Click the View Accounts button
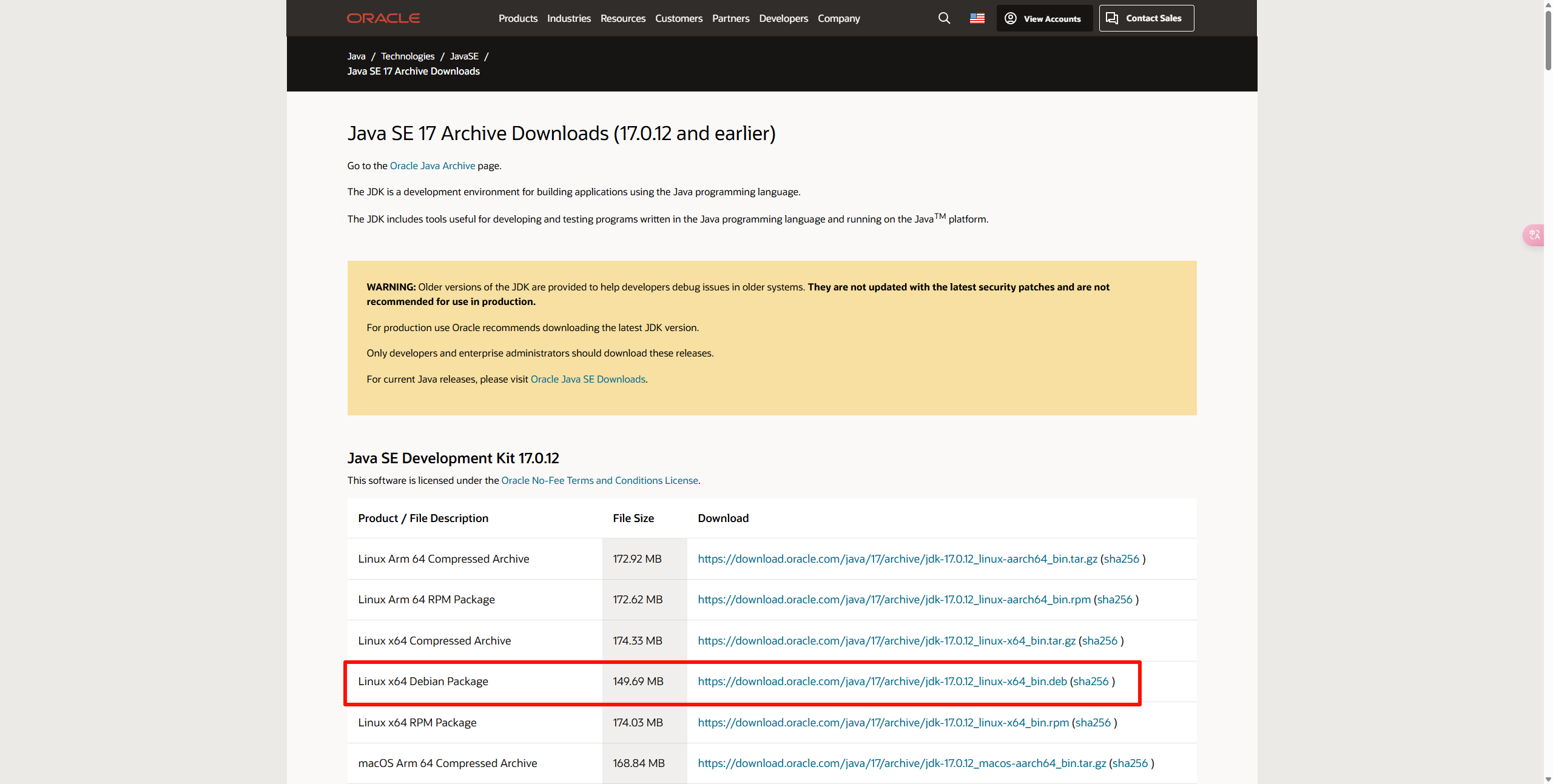The image size is (1553, 784). (1044, 18)
